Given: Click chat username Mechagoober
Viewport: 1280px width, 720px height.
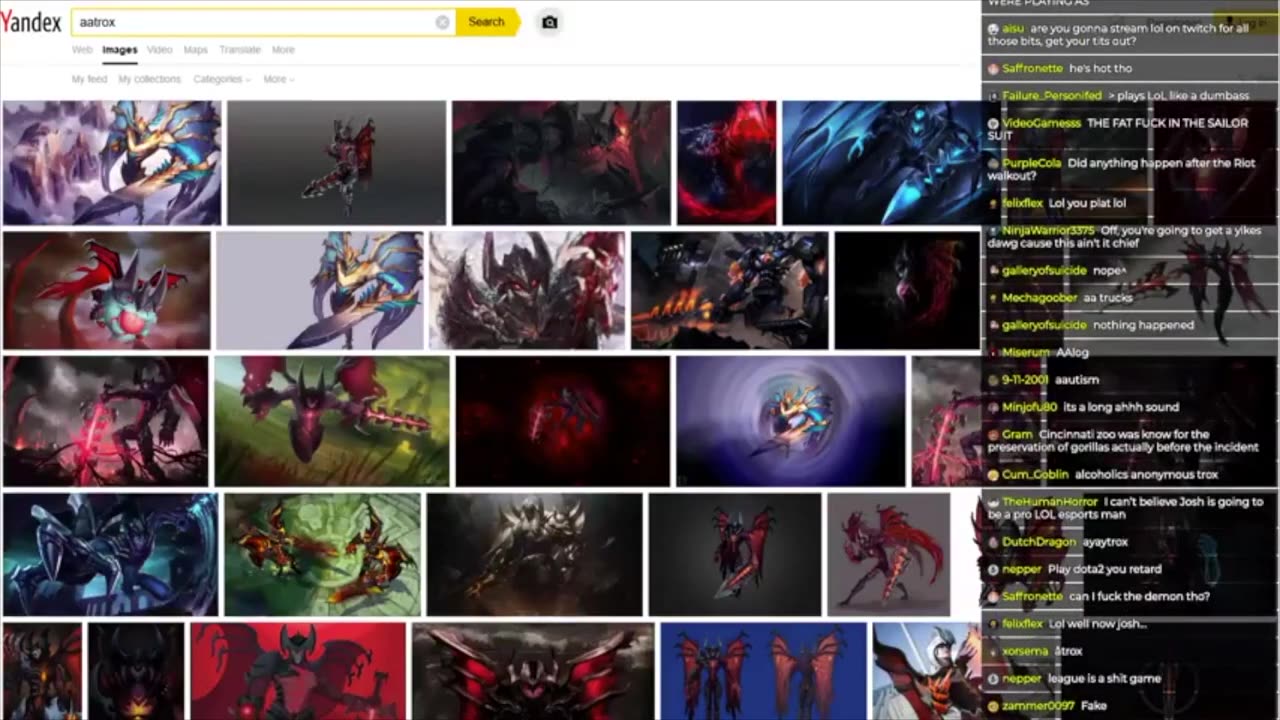Looking at the screenshot, I should click(x=1039, y=298).
